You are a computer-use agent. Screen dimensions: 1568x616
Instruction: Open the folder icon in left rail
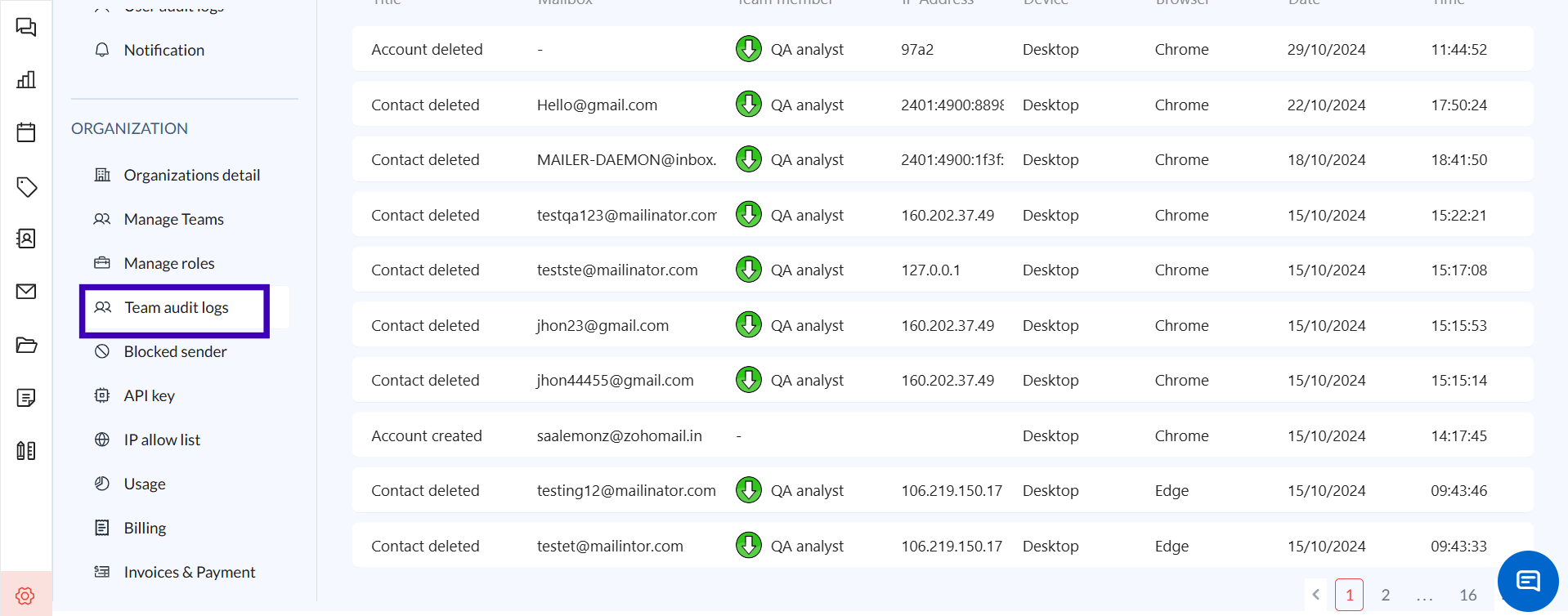[x=26, y=345]
